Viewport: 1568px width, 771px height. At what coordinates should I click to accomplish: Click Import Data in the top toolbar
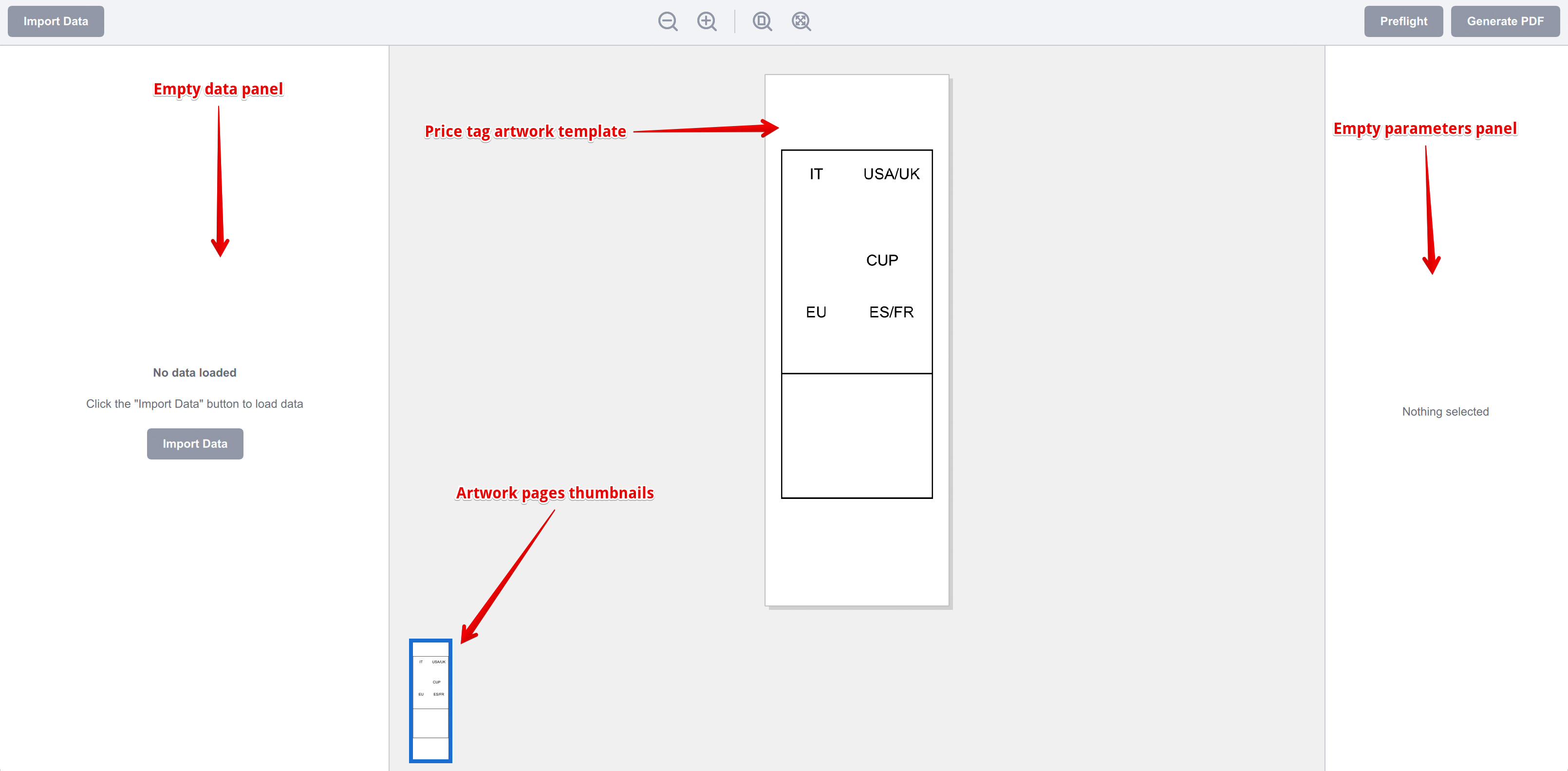56,21
